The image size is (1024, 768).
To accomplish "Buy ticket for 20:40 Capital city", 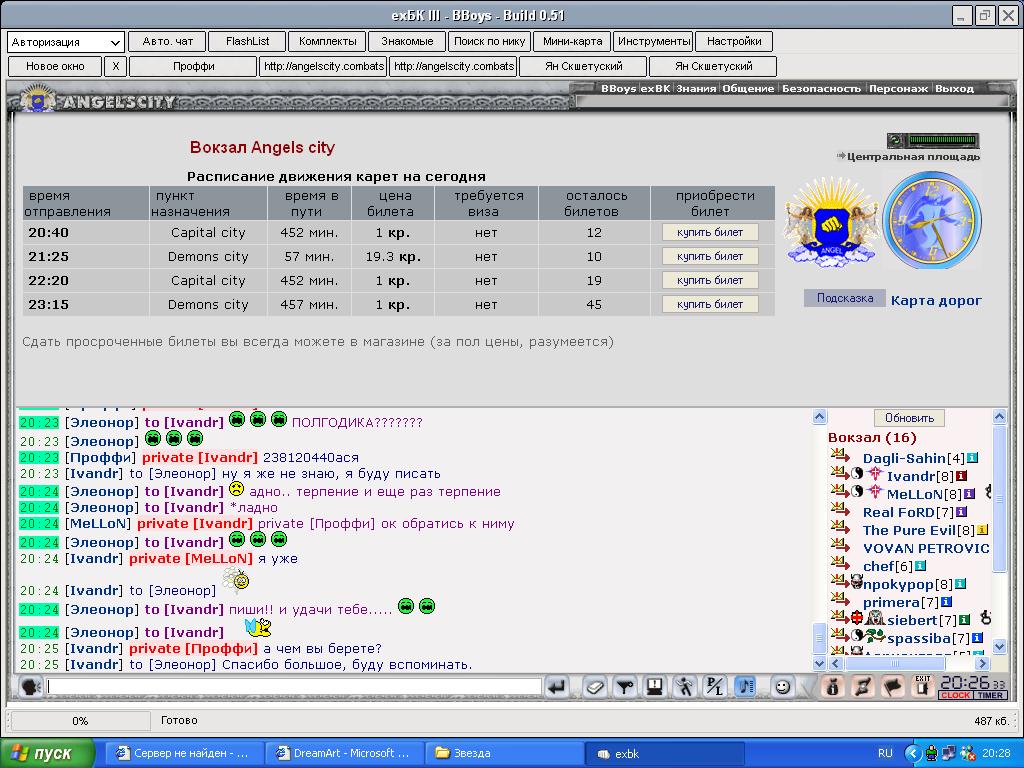I will point(710,232).
